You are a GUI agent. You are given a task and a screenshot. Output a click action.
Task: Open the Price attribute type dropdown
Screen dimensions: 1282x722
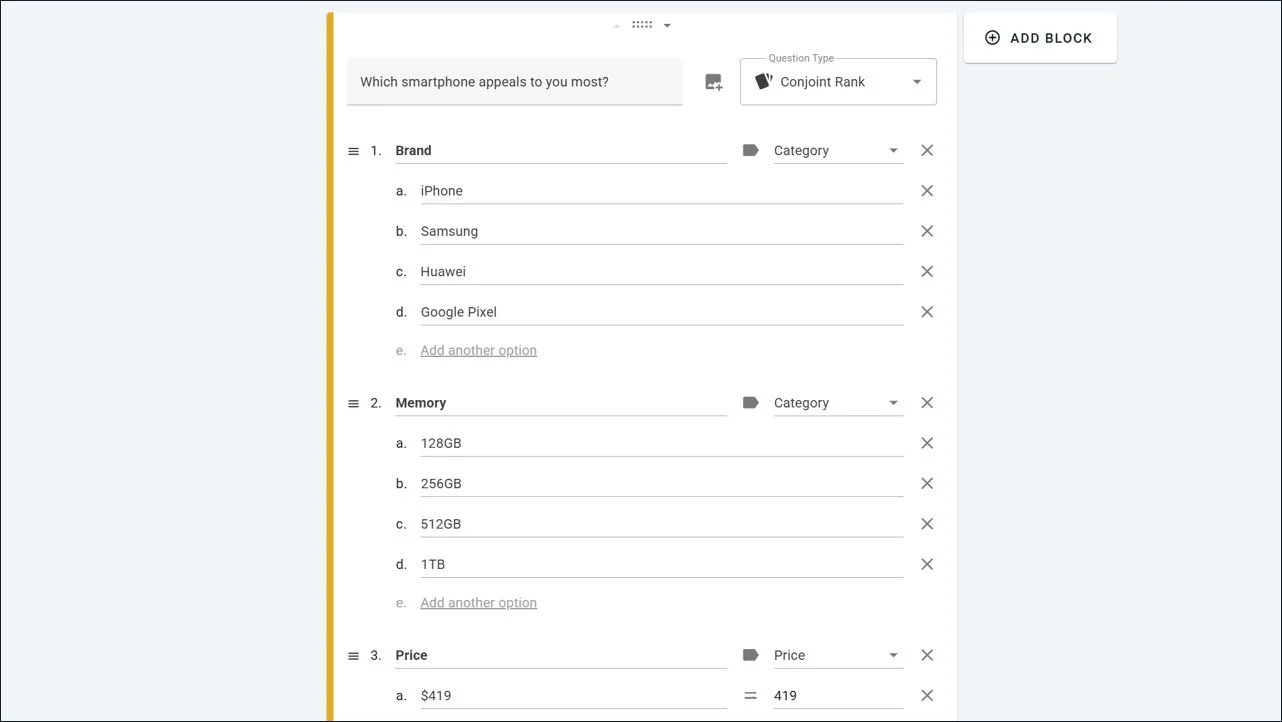tap(838, 656)
